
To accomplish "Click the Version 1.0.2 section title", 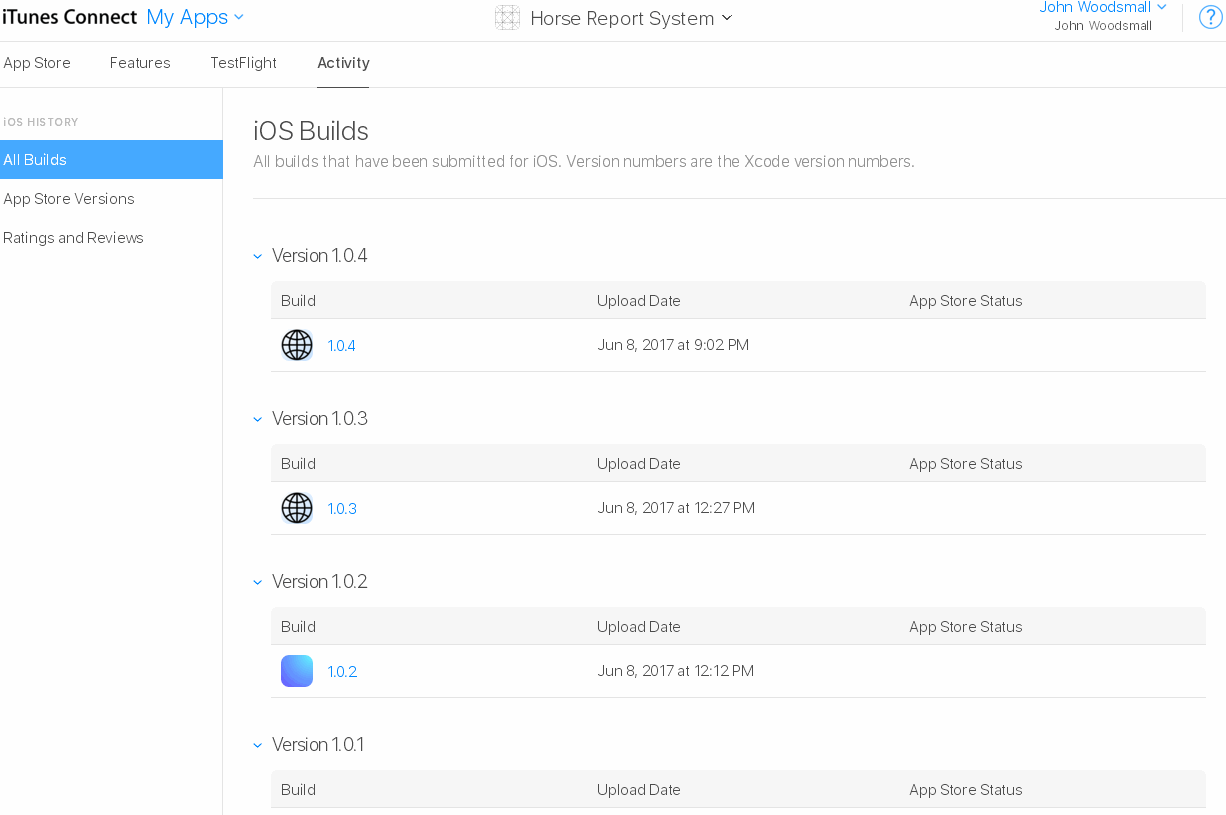I will pos(320,582).
